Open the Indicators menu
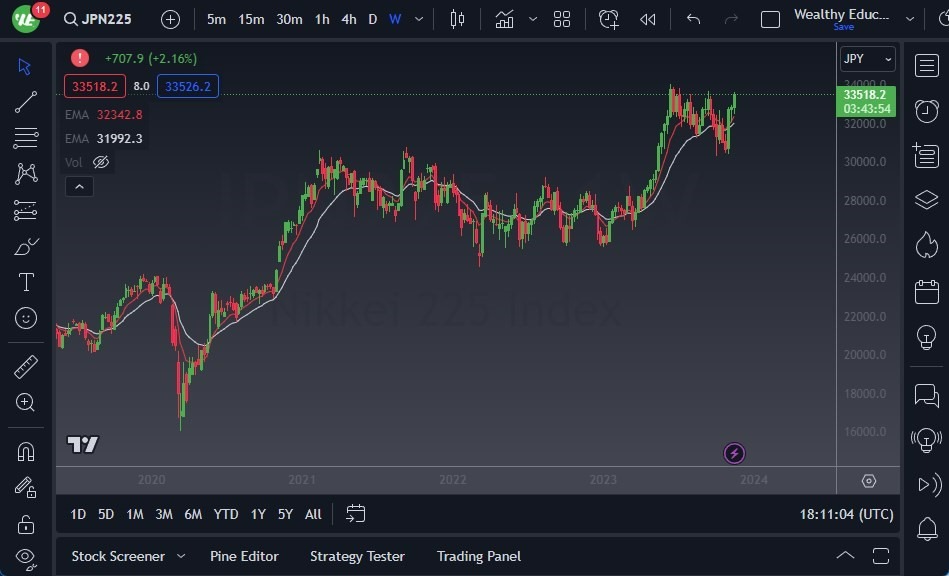This screenshot has height=576, width=949. (x=504, y=18)
